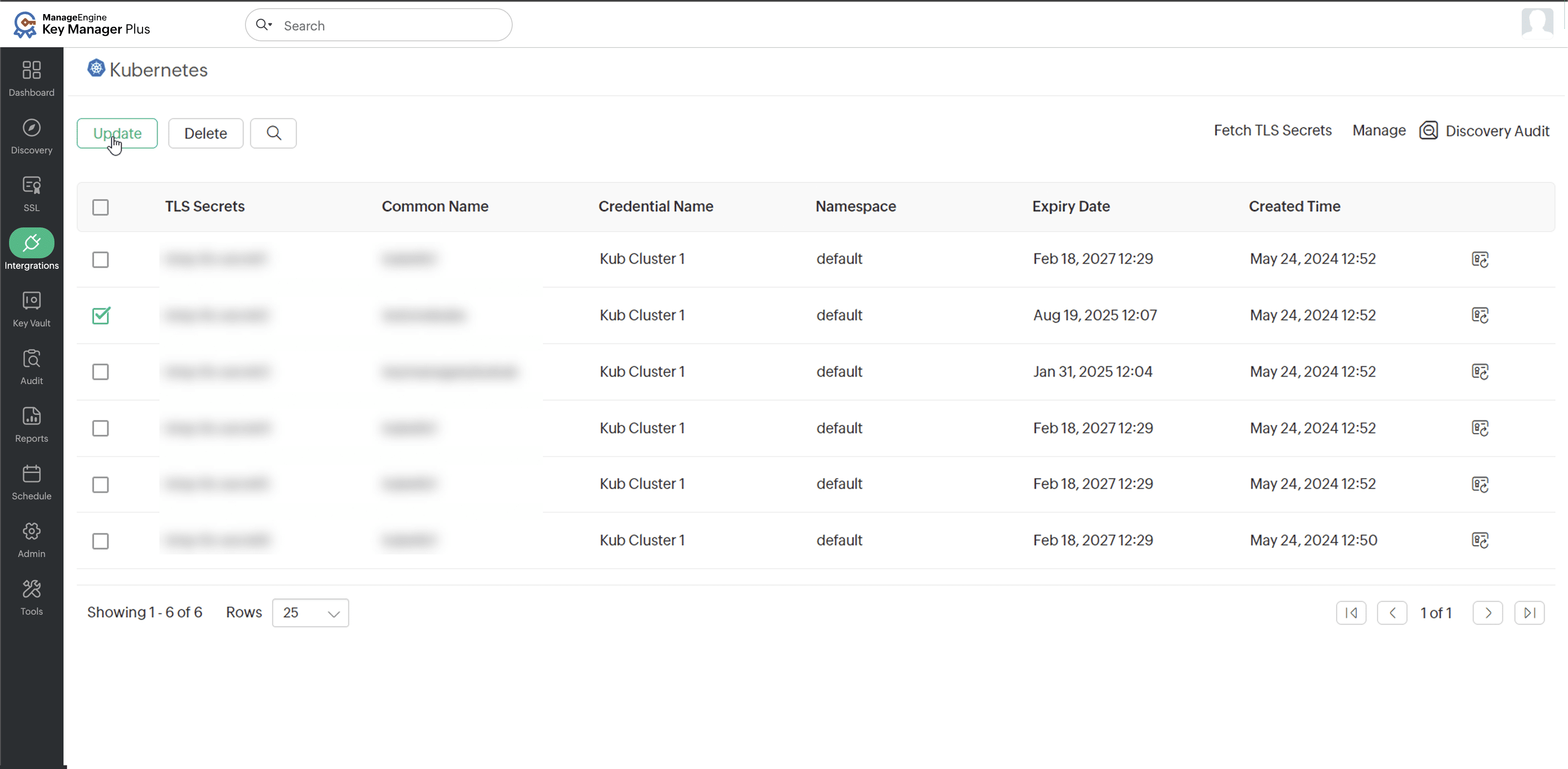
Task: Click the Manage link
Action: click(x=1379, y=130)
